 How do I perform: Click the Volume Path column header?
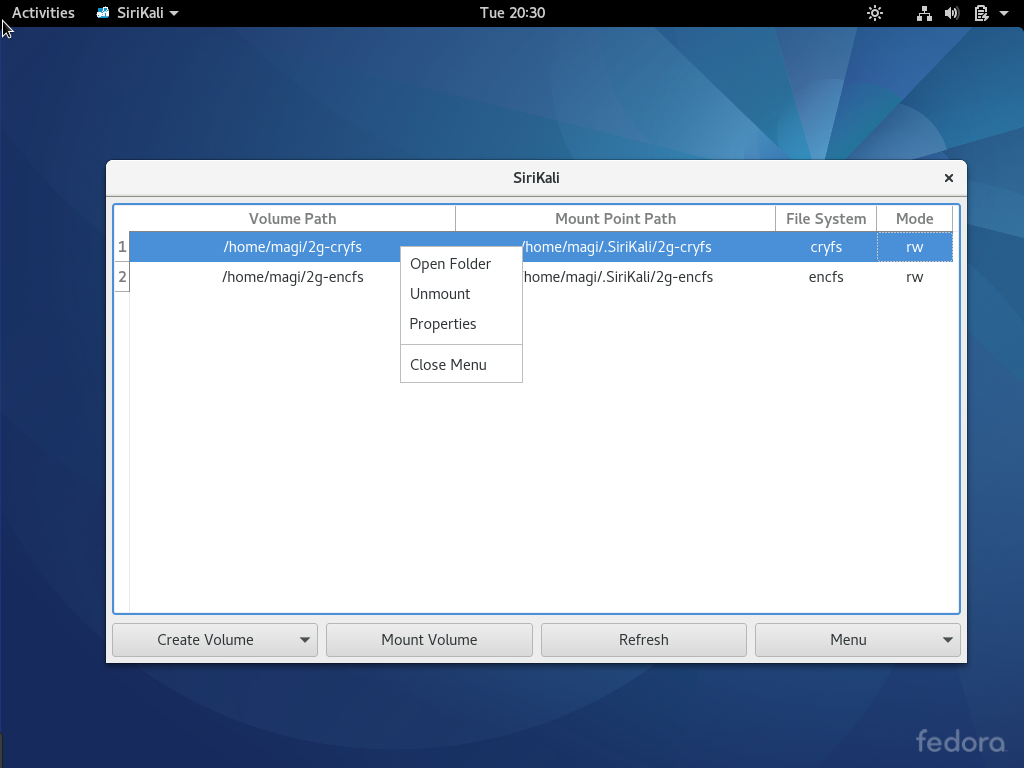[x=293, y=219]
